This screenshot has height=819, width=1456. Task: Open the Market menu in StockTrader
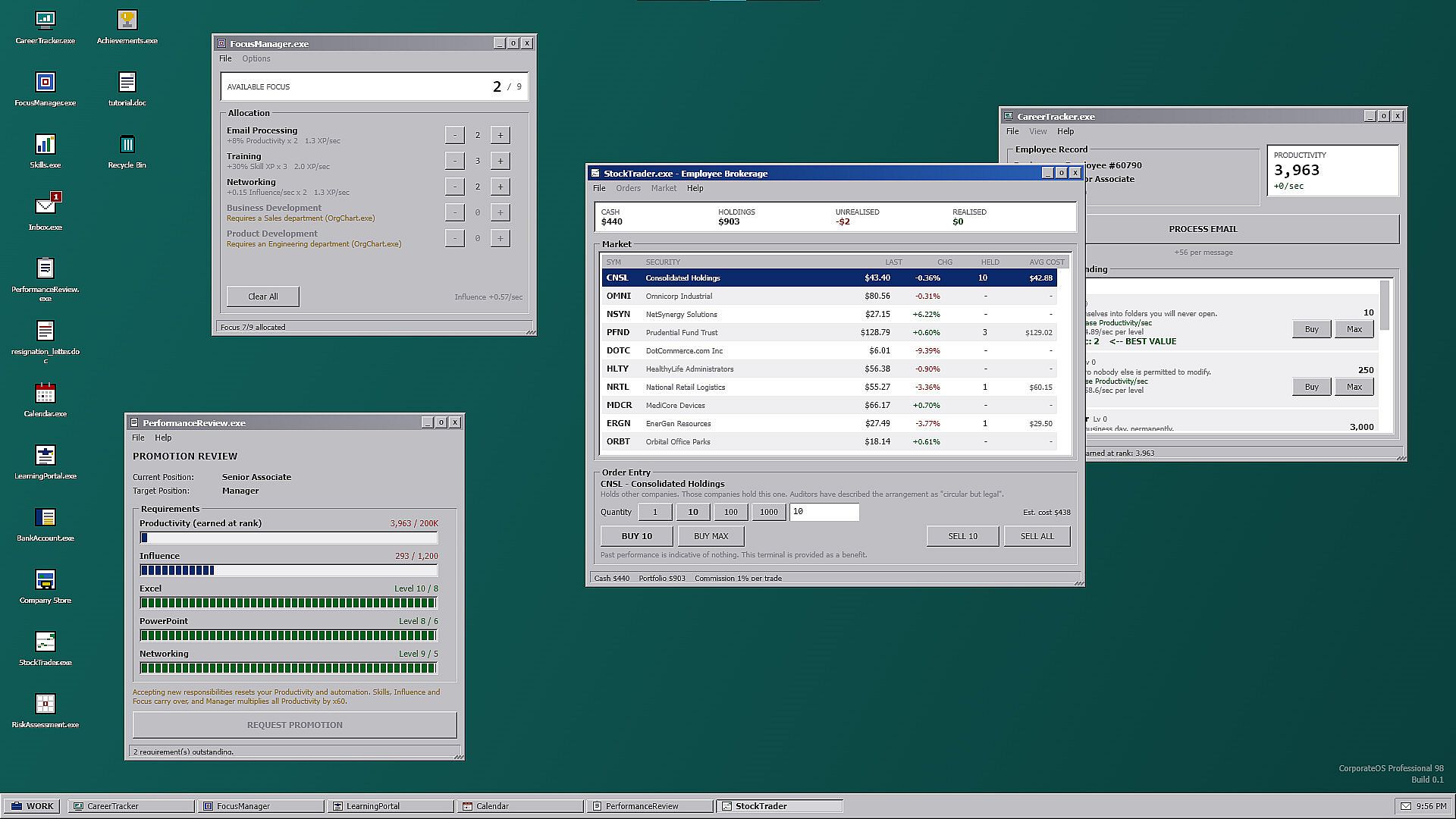coord(664,188)
